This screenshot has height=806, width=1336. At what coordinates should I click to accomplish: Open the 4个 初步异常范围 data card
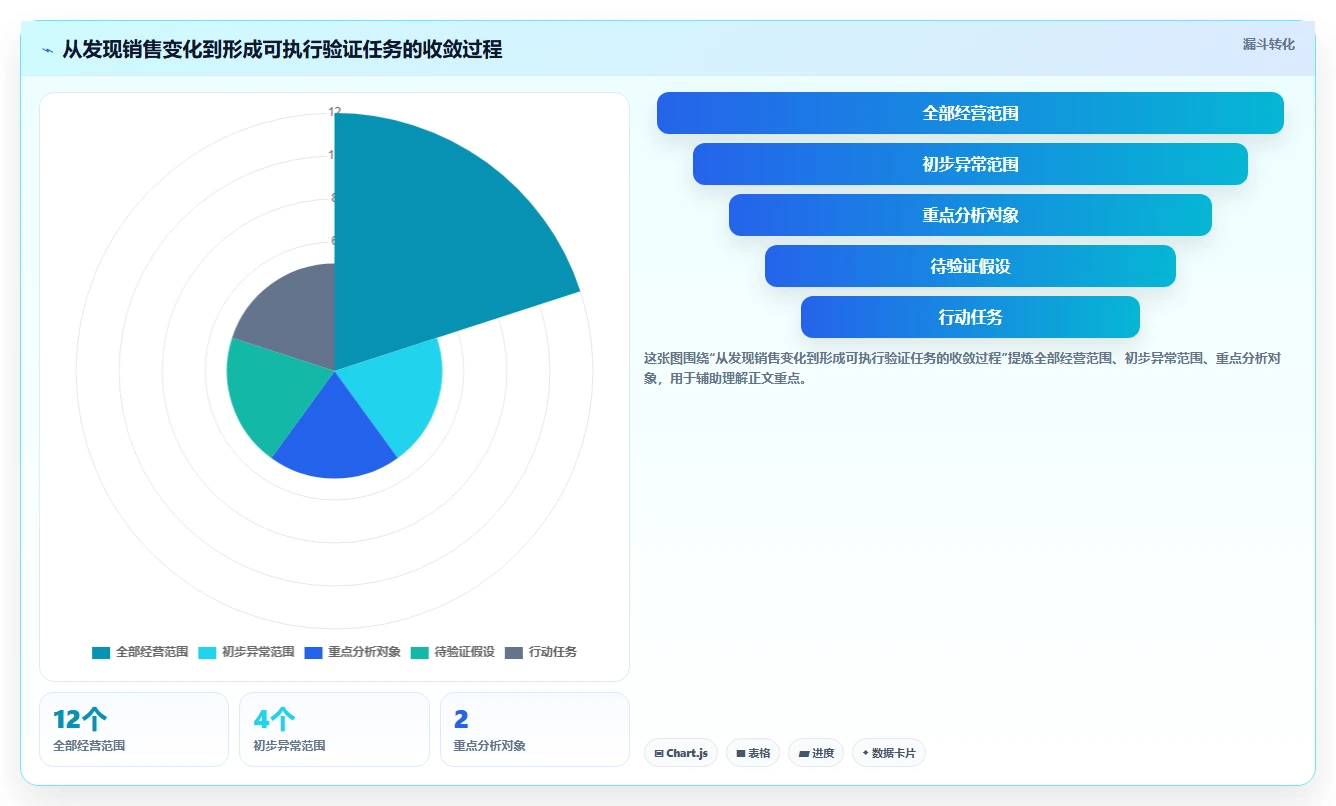click(x=334, y=729)
